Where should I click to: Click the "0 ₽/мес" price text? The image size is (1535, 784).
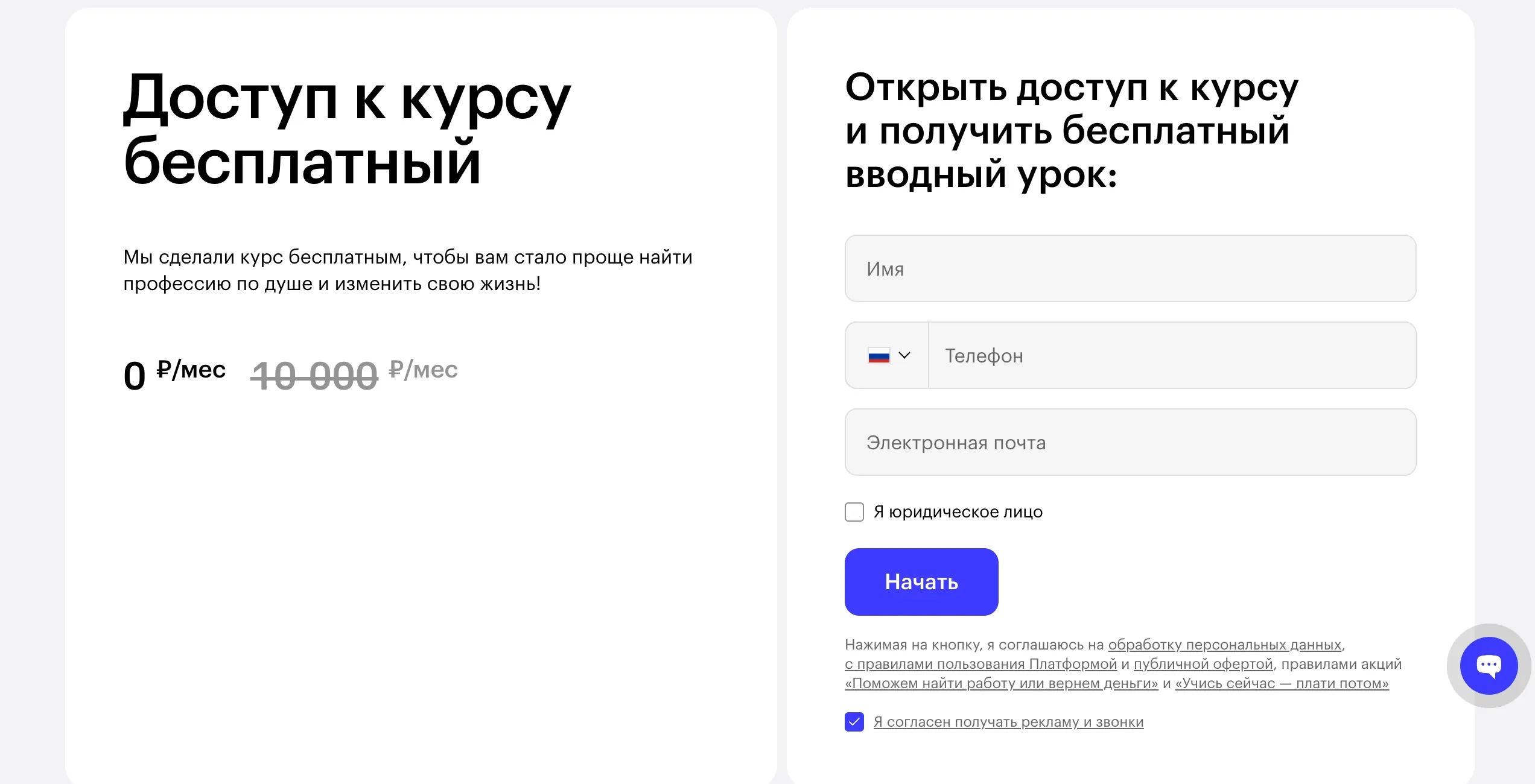click(174, 374)
